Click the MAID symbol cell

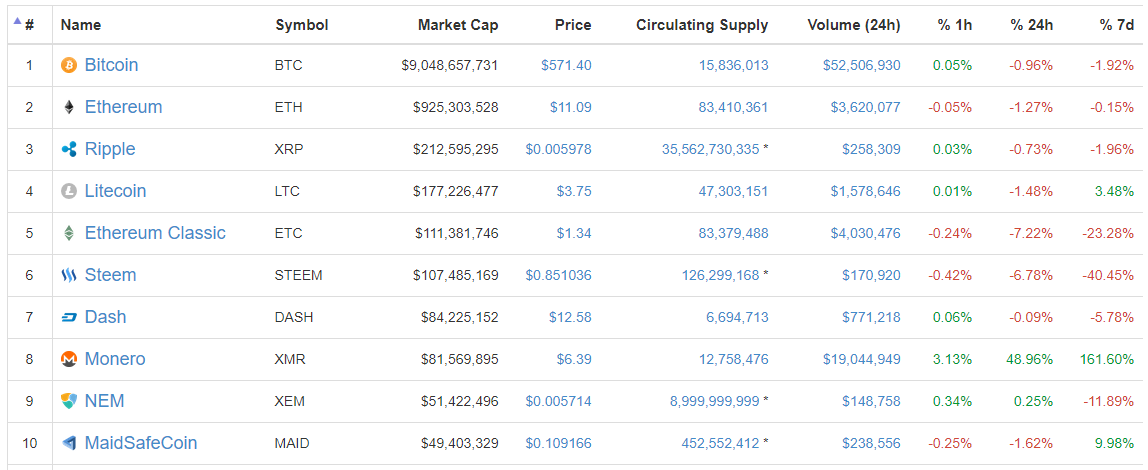[x=292, y=444]
